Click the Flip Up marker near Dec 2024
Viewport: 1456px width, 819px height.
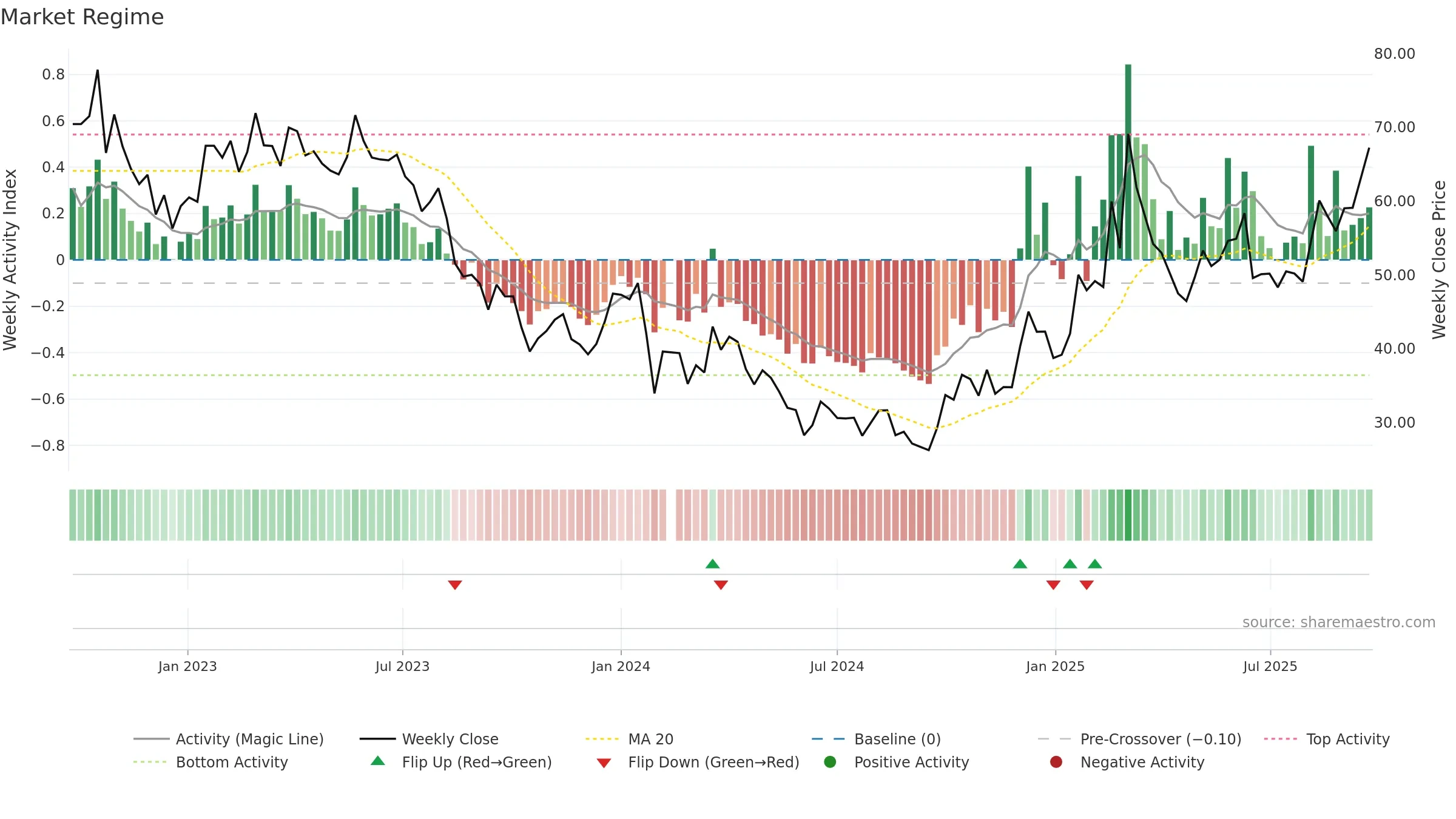[x=1020, y=564]
